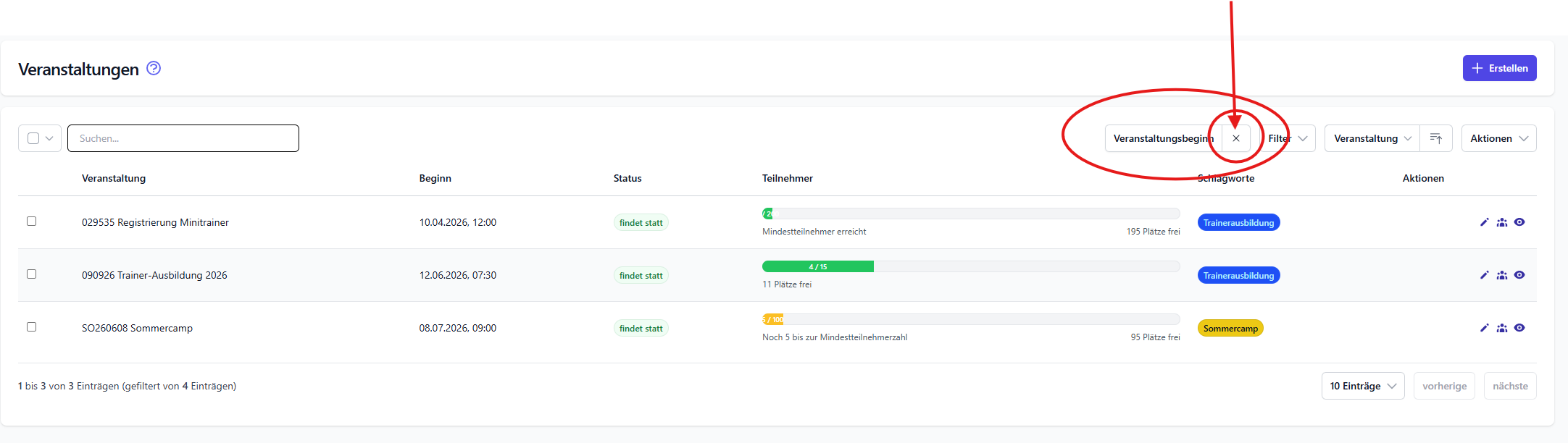Open participants of 090926 Trainer-Ausbildung 2026

click(x=1502, y=275)
